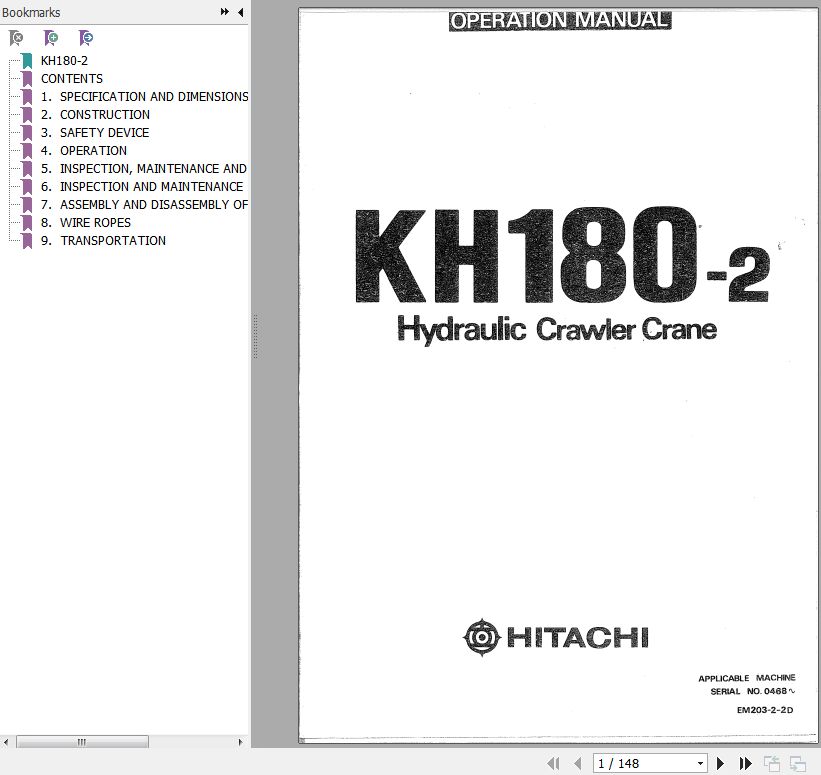
Task: Go to 3. SAFETY DEVICE bookmark
Action: pos(95,132)
